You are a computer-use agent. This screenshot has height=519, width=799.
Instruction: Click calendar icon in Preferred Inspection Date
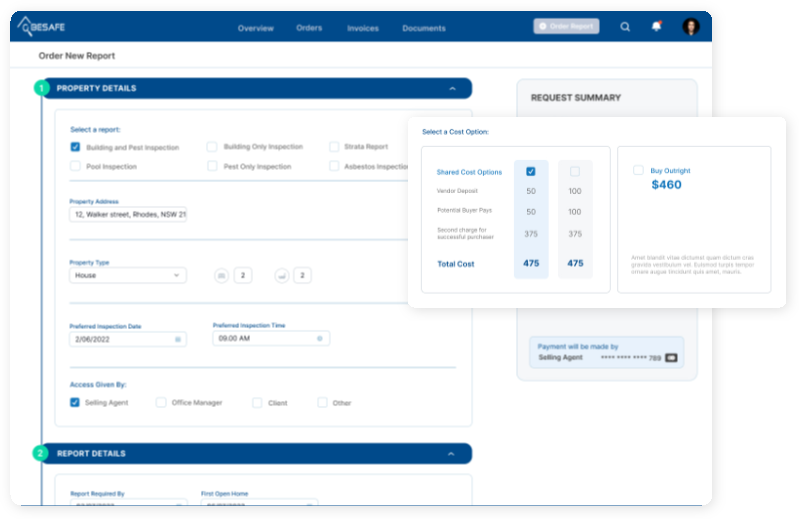click(178, 340)
